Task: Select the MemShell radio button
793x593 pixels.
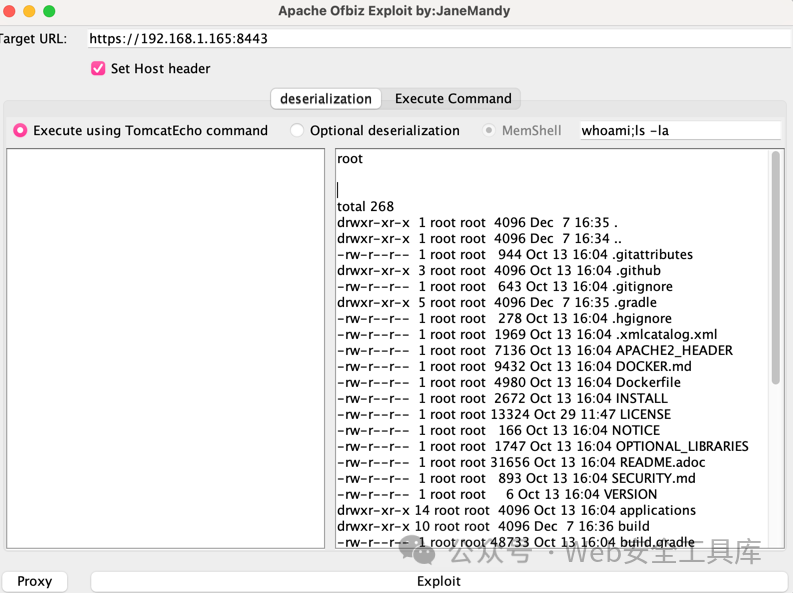Action: [x=489, y=130]
